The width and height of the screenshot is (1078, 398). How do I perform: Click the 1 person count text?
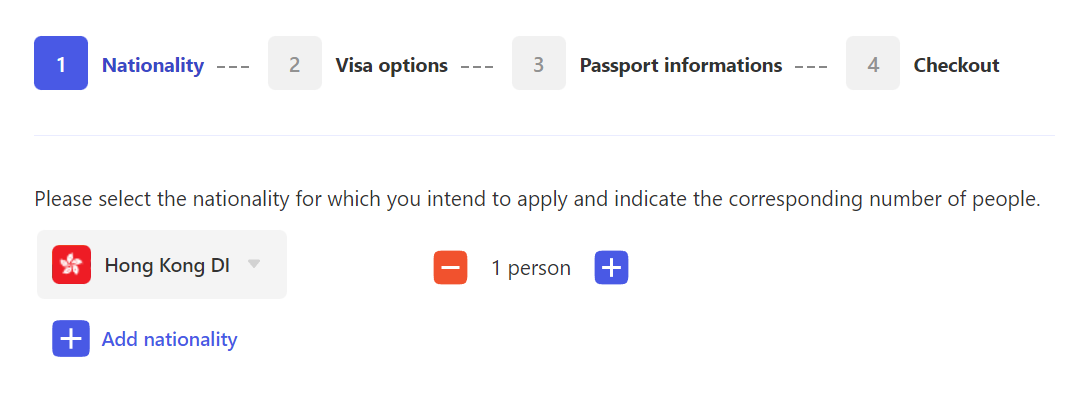tap(531, 268)
